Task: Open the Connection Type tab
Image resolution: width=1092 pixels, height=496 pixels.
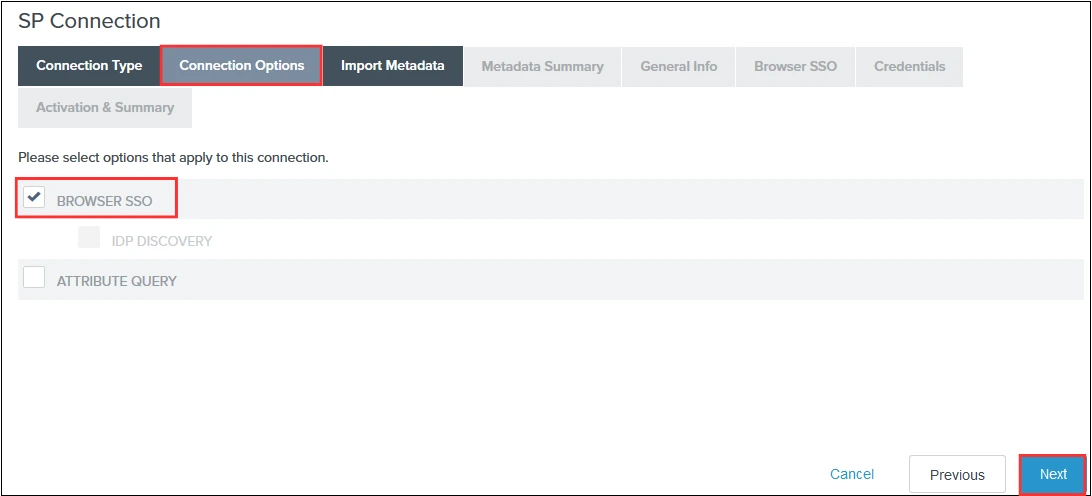Action: coord(89,66)
